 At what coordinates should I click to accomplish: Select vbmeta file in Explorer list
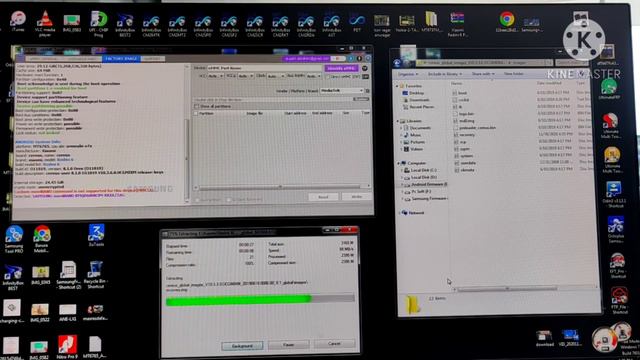pyautogui.click(x=464, y=170)
